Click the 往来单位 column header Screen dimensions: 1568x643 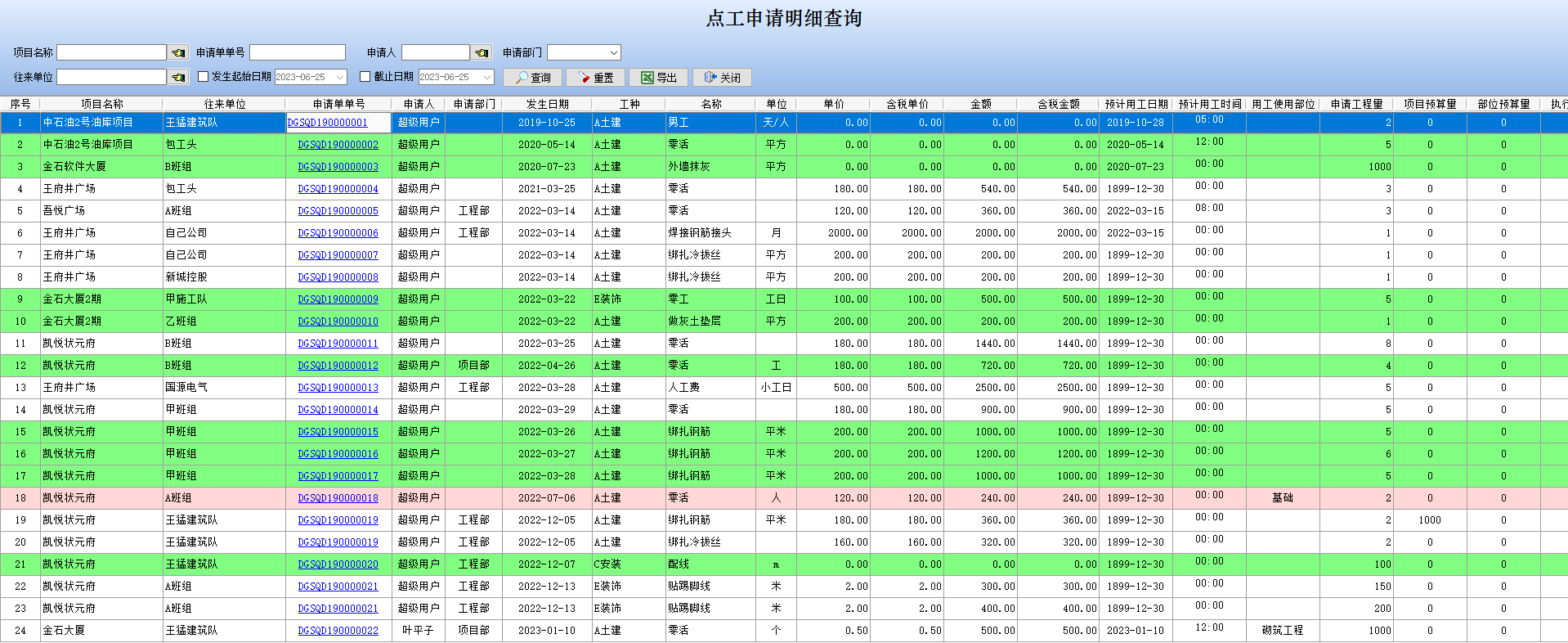point(224,104)
